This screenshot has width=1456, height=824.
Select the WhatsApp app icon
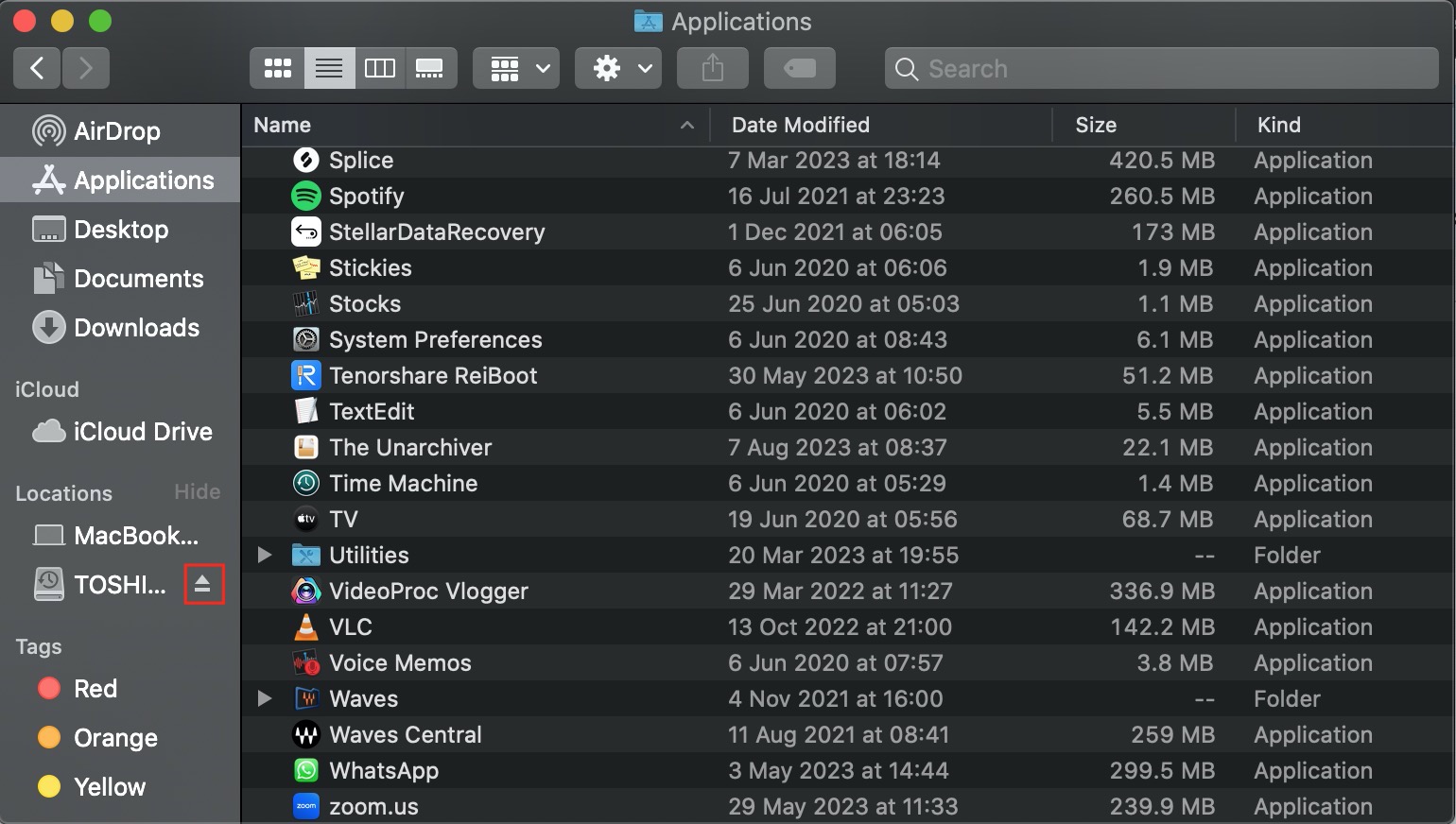(x=305, y=770)
